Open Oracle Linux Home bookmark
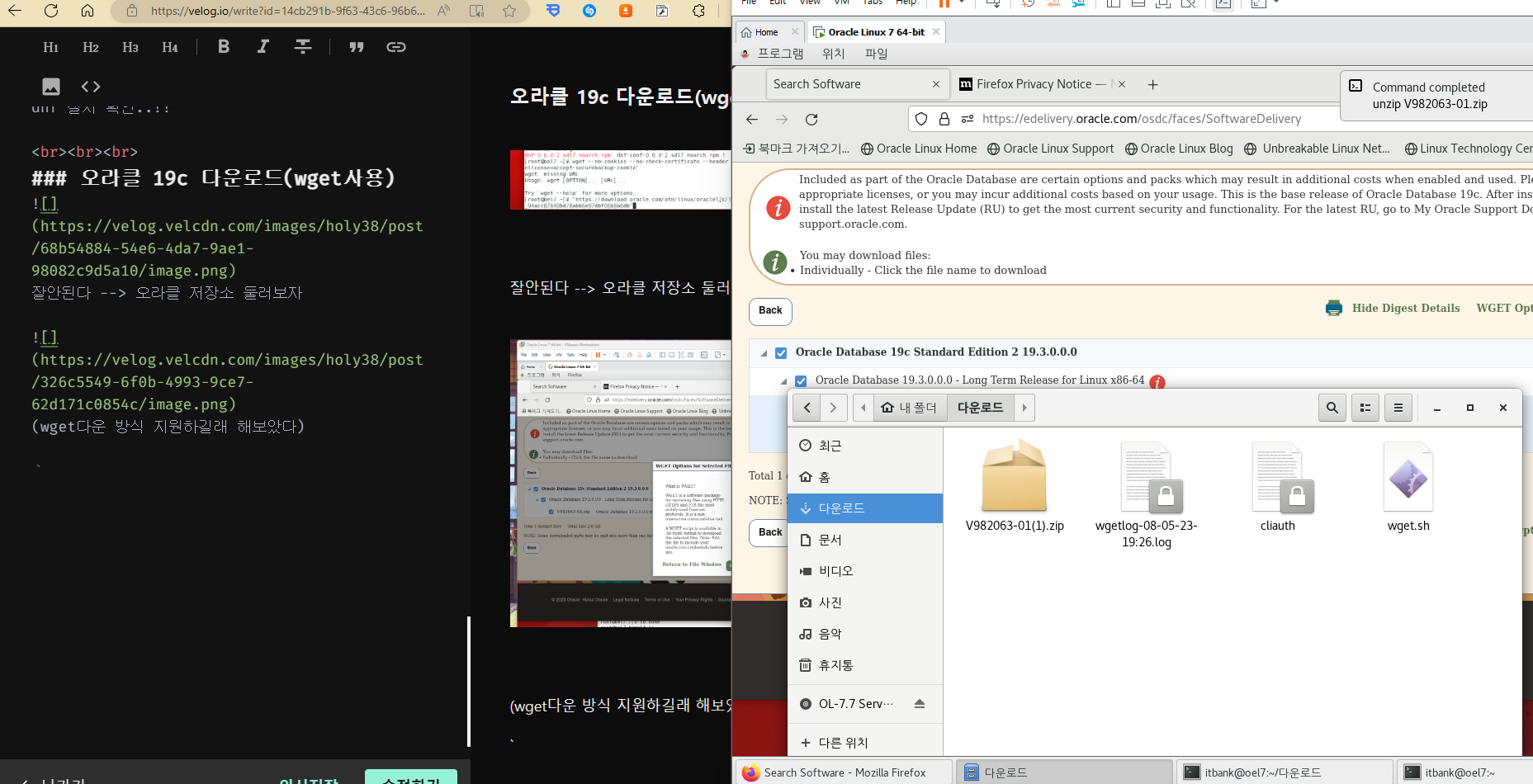The width and height of the screenshot is (1533, 784). [x=919, y=149]
